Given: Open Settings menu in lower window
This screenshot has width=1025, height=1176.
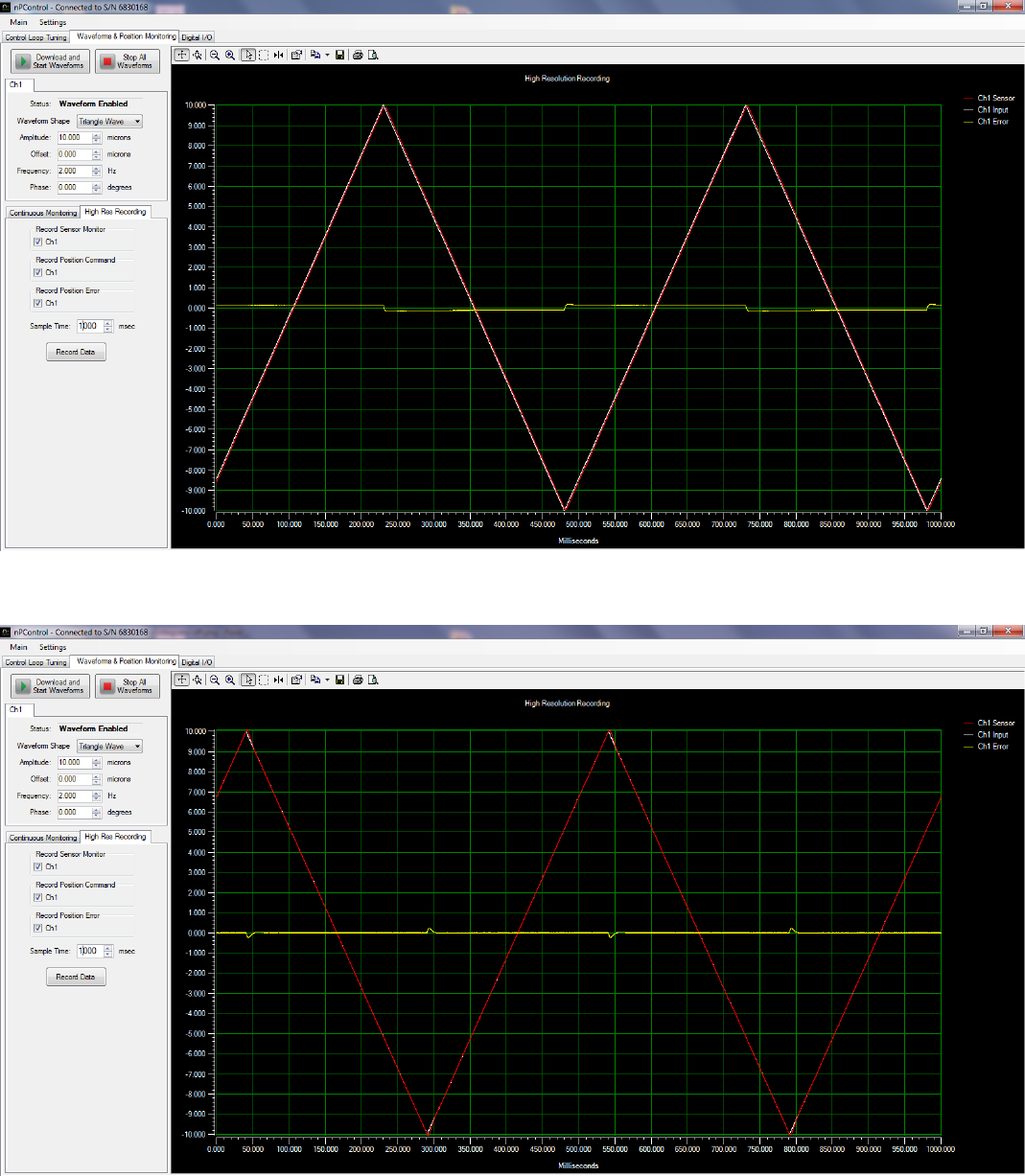Looking at the screenshot, I should [x=53, y=647].
